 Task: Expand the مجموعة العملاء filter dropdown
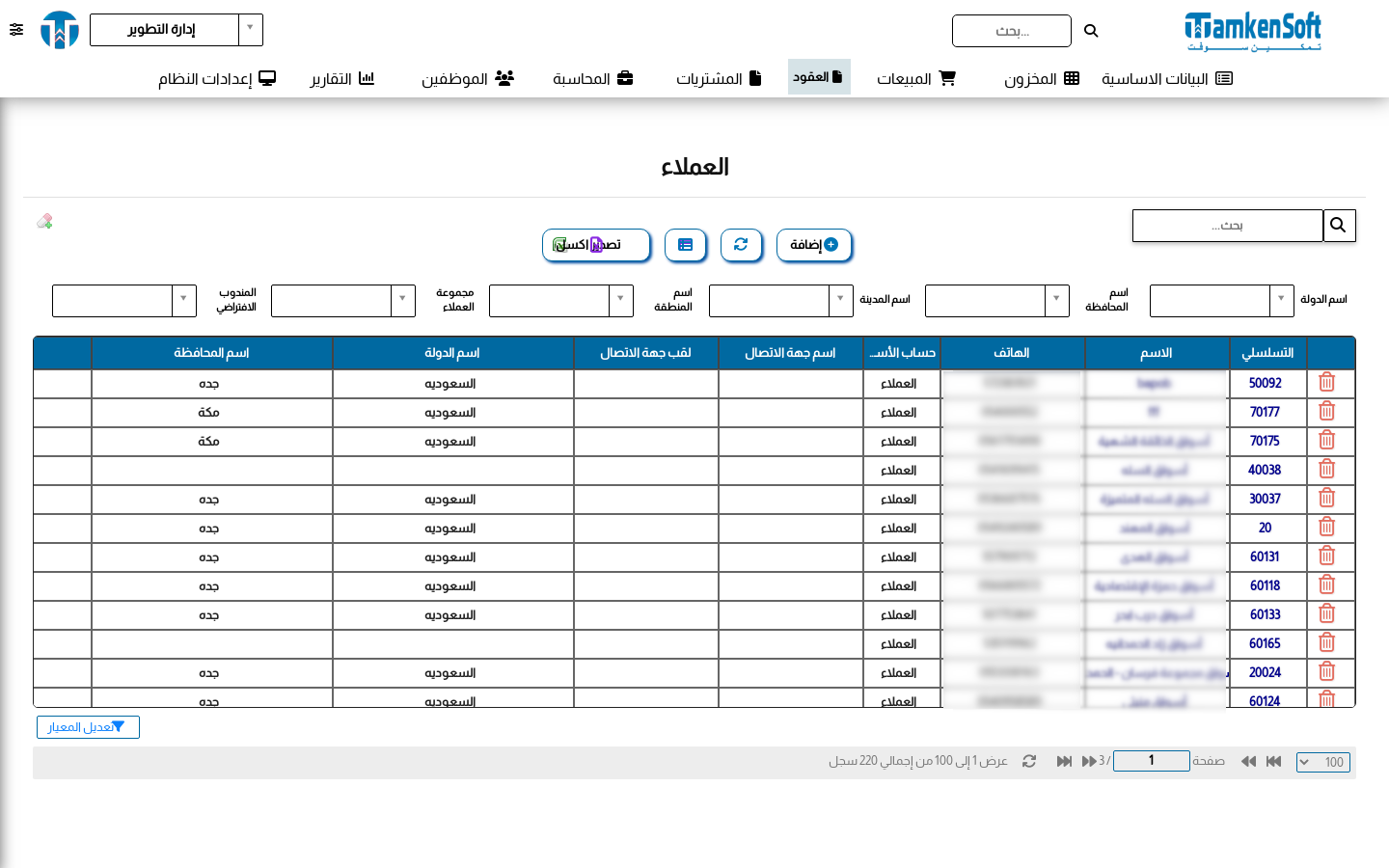[403, 301]
